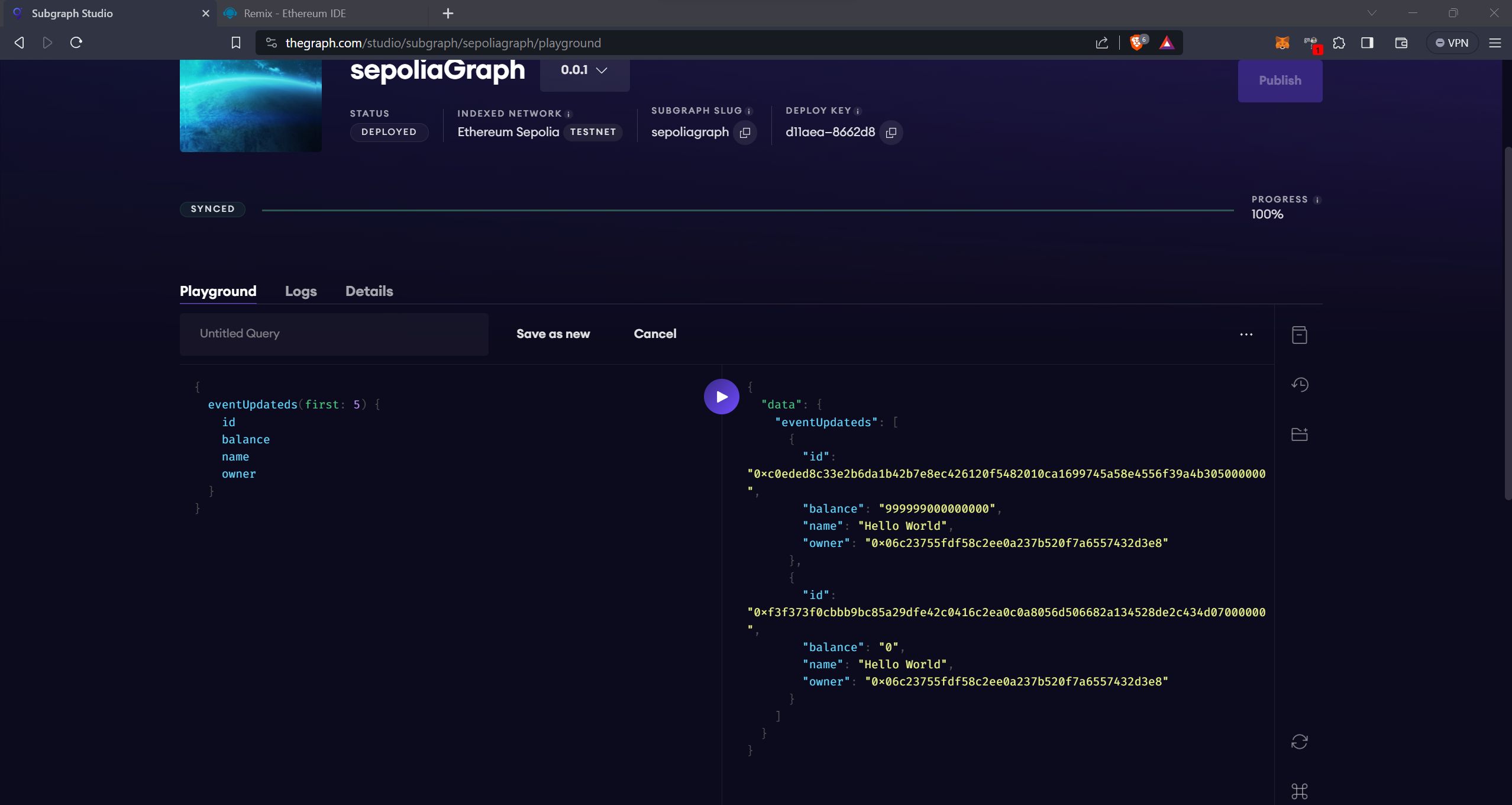1512x805 pixels.
Task: Click the TESTNET badge
Action: click(x=593, y=132)
